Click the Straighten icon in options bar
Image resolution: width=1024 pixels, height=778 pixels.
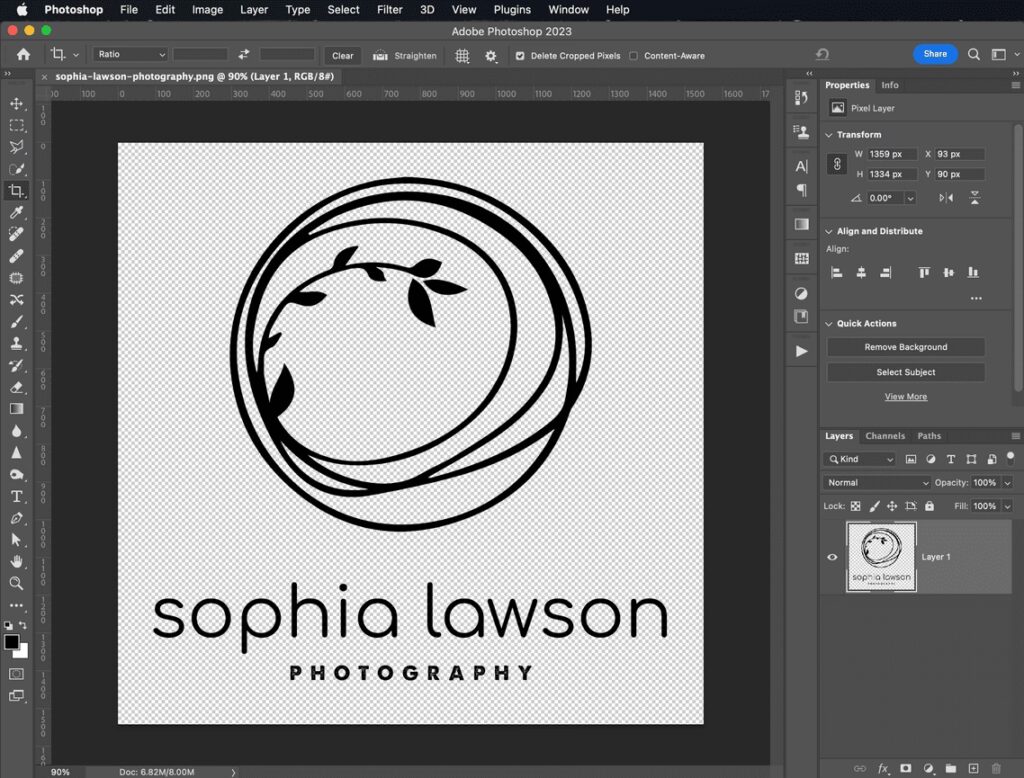380,56
